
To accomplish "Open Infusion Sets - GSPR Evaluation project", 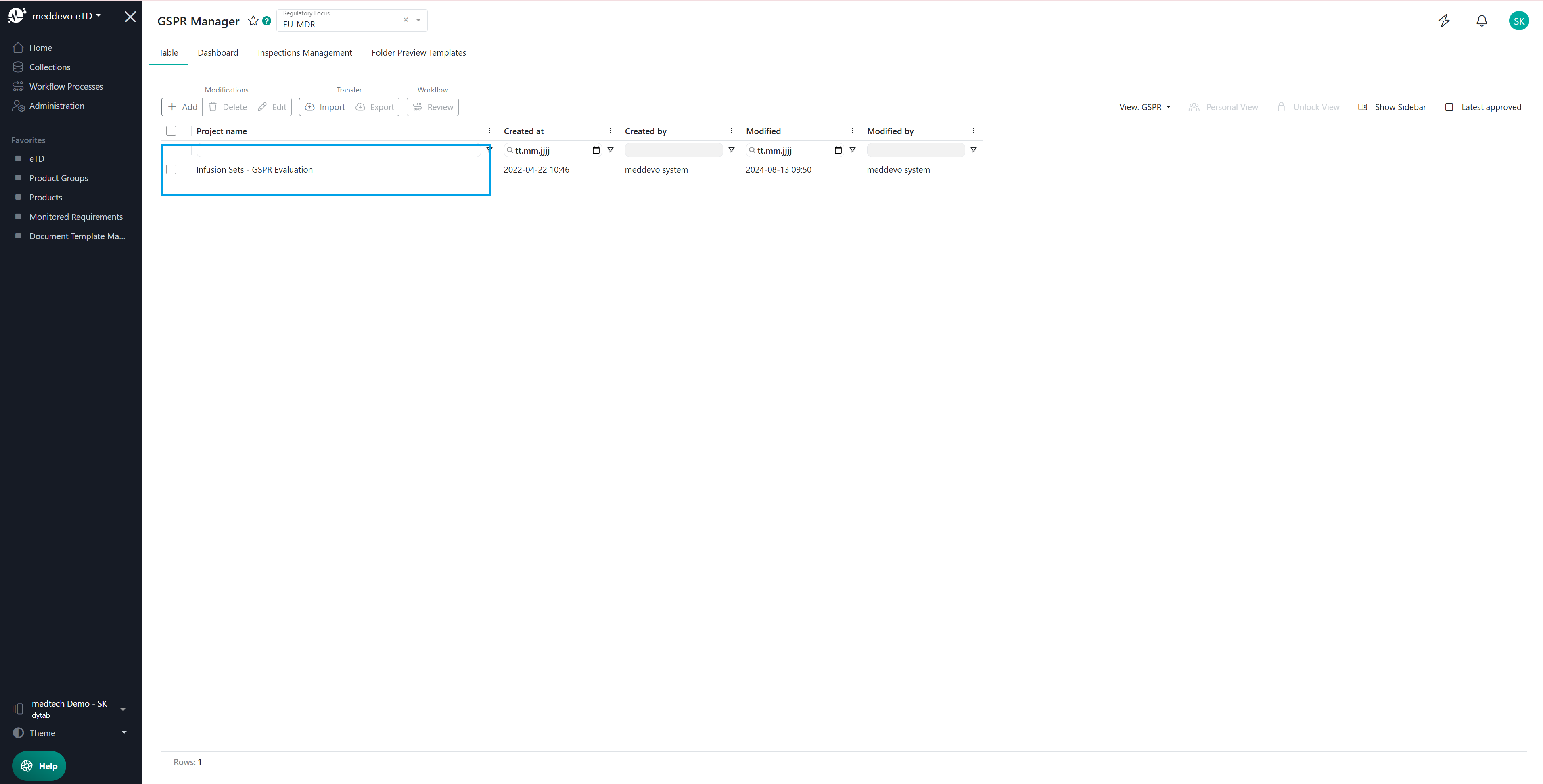I will 255,170.
